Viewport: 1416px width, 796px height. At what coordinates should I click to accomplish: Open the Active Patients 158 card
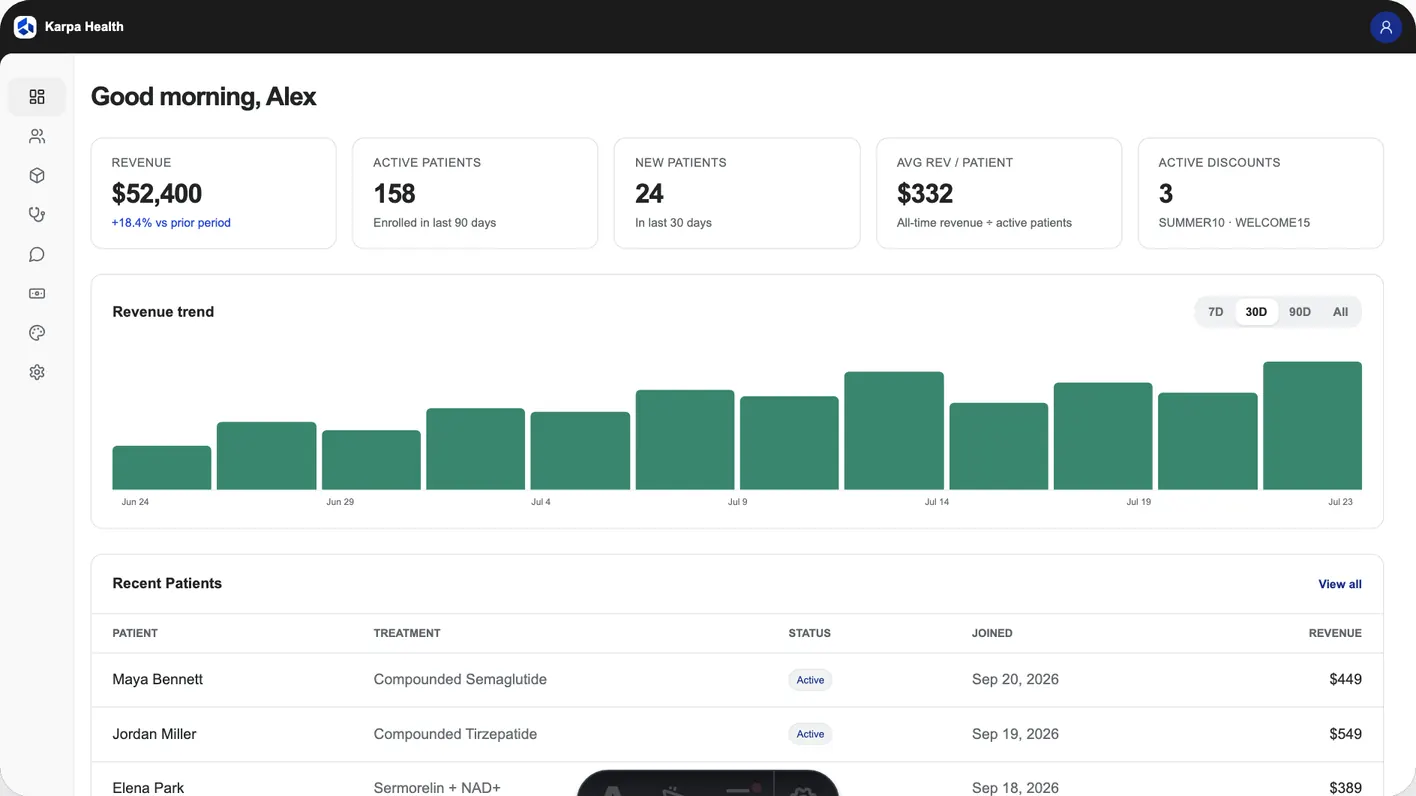tap(475, 193)
